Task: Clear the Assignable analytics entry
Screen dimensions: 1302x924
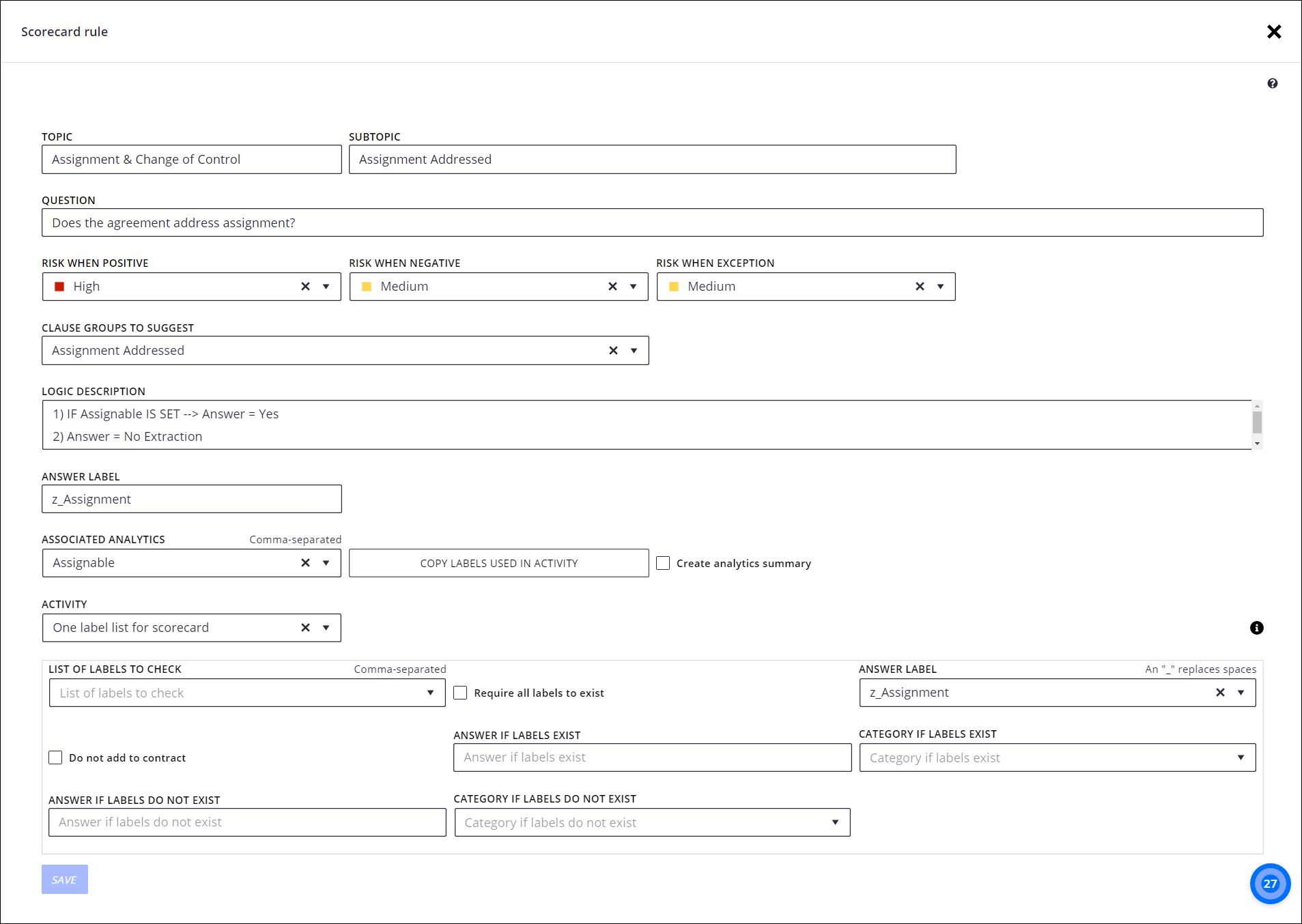Action: 305,562
